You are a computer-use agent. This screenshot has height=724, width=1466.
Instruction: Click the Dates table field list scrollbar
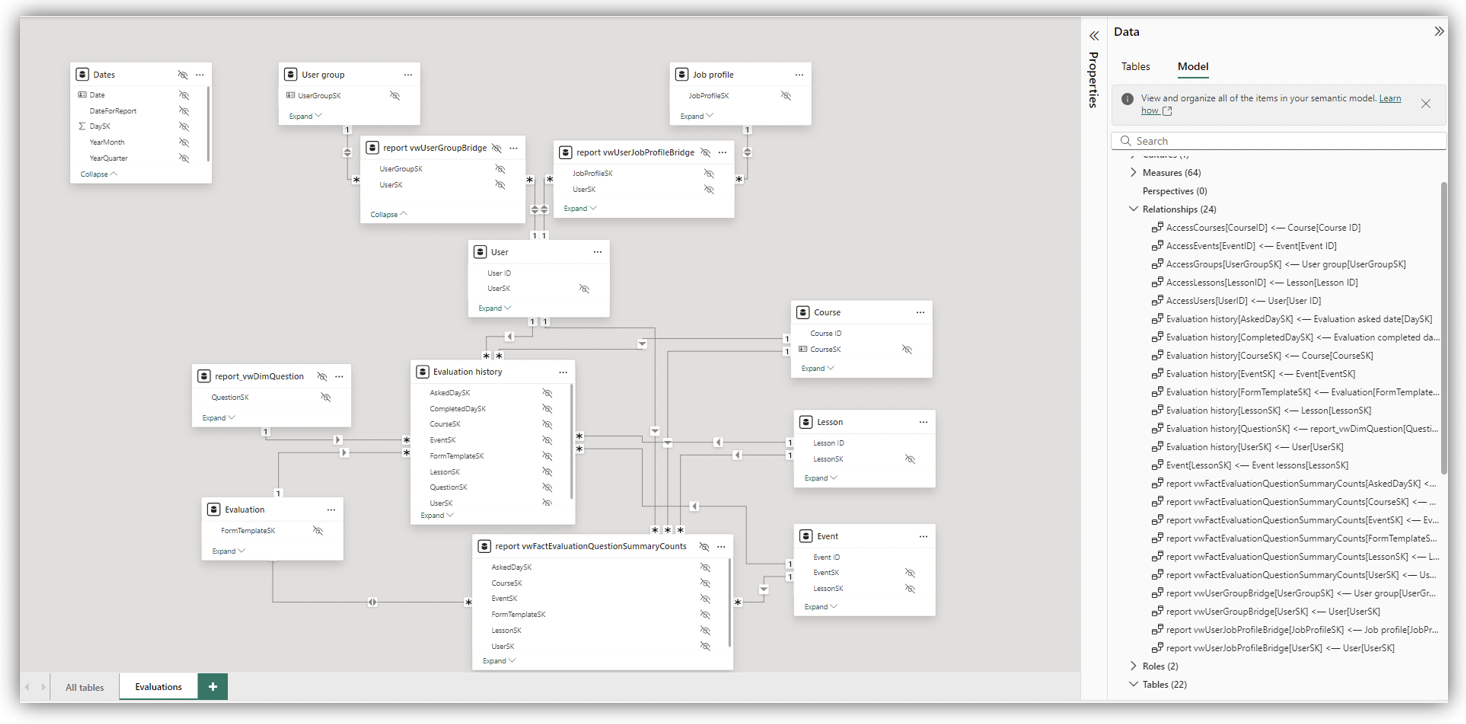[209, 122]
